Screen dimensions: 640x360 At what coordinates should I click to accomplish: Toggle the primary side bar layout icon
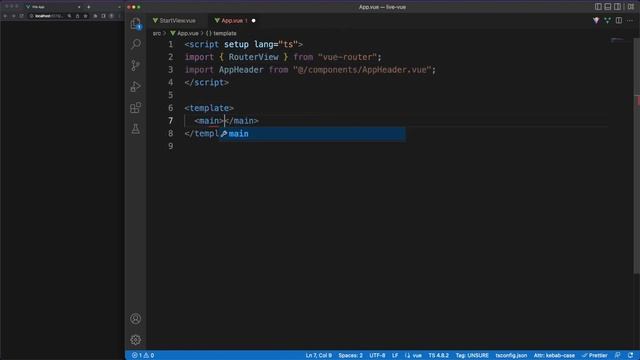click(x=598, y=7)
